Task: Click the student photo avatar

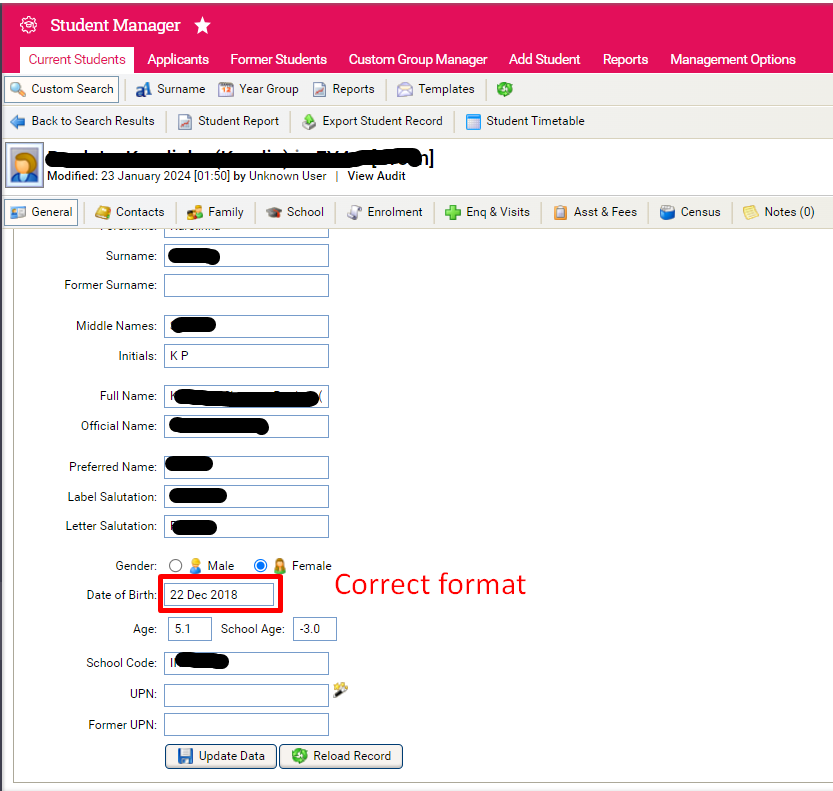Action: click(24, 165)
